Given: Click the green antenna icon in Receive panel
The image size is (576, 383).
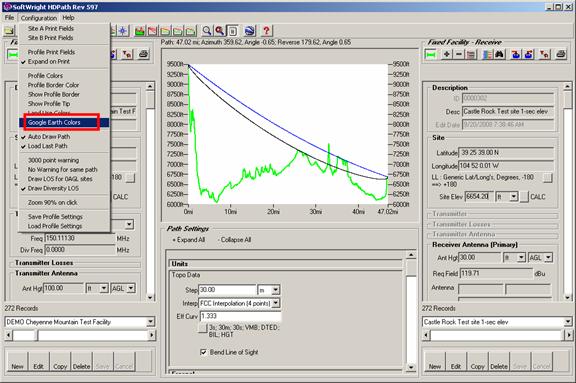Looking at the screenshot, I should (x=431, y=55).
